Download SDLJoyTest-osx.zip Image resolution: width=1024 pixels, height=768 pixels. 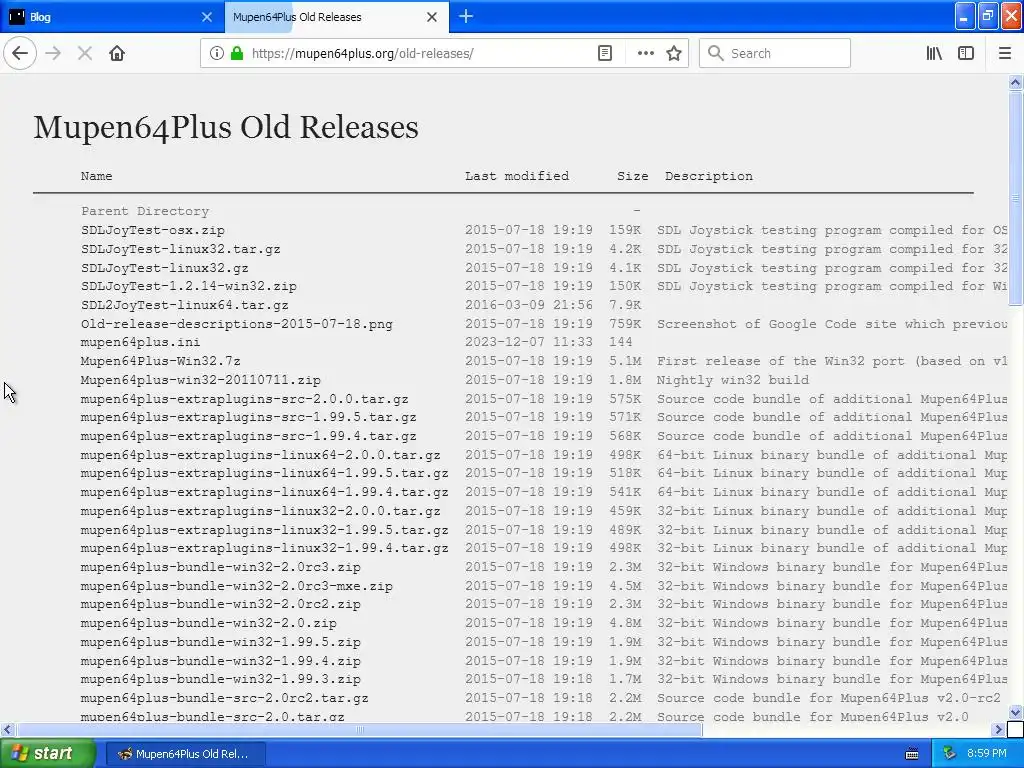(153, 230)
